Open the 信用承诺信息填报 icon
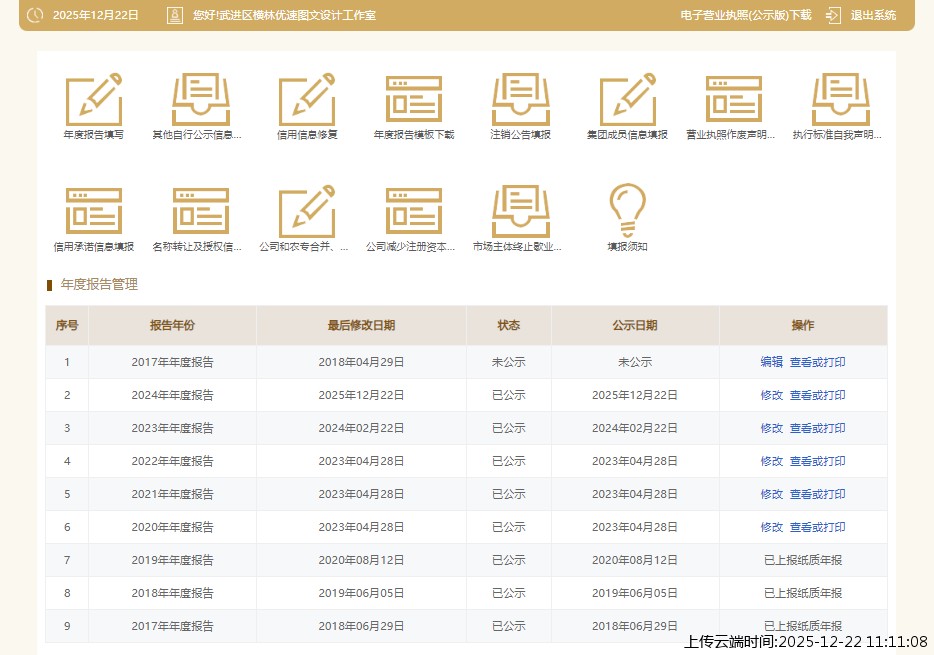Viewport: 934px width, 655px height. [x=93, y=212]
